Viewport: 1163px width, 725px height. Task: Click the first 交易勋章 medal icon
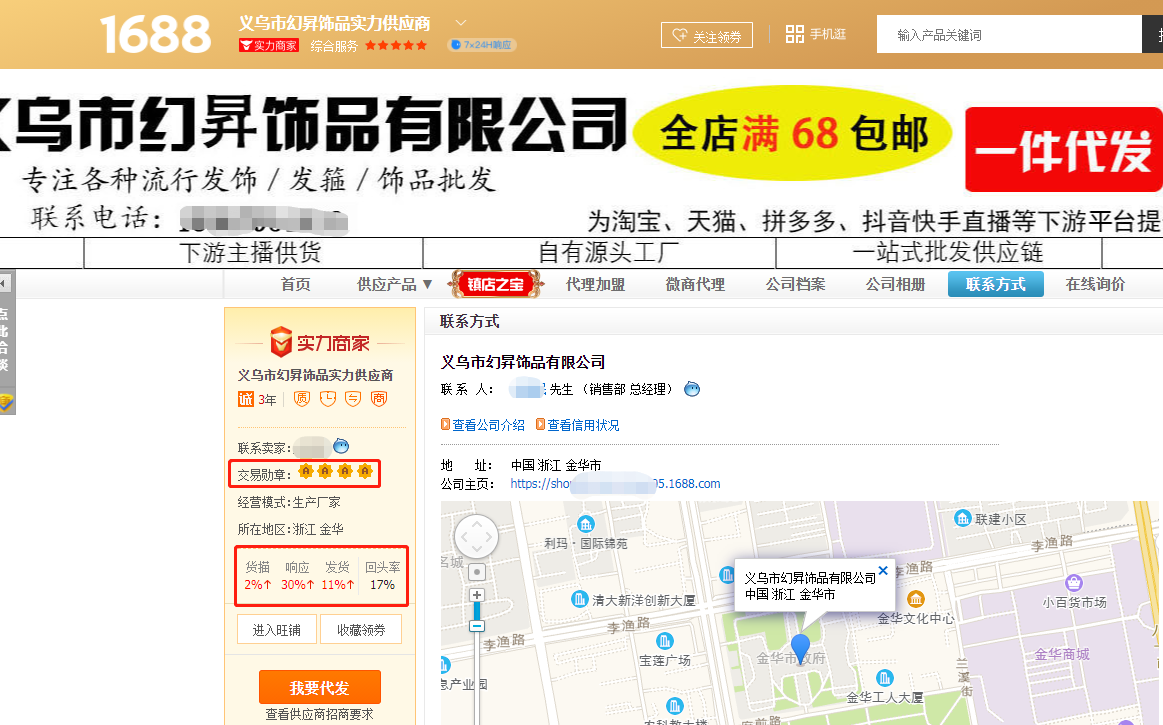tap(306, 471)
